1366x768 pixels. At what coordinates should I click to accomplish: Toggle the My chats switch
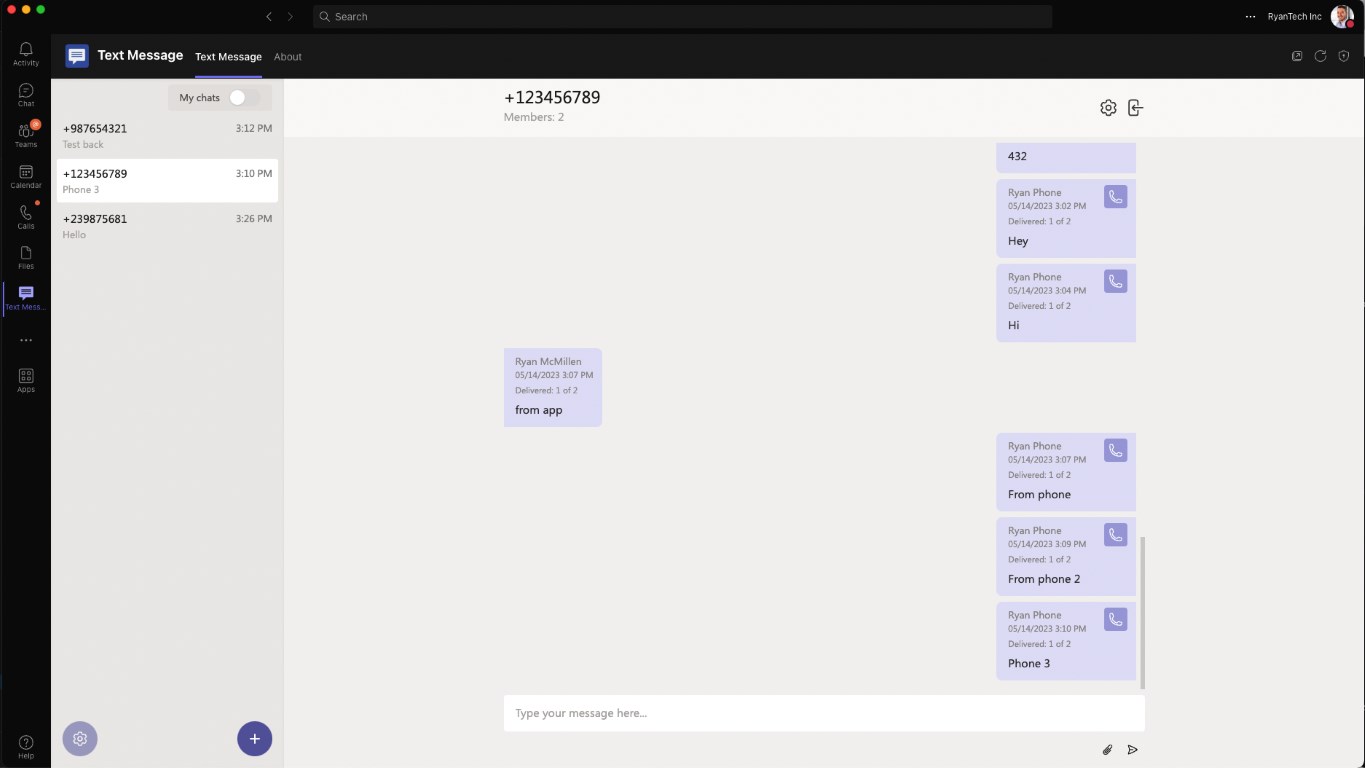(x=244, y=97)
